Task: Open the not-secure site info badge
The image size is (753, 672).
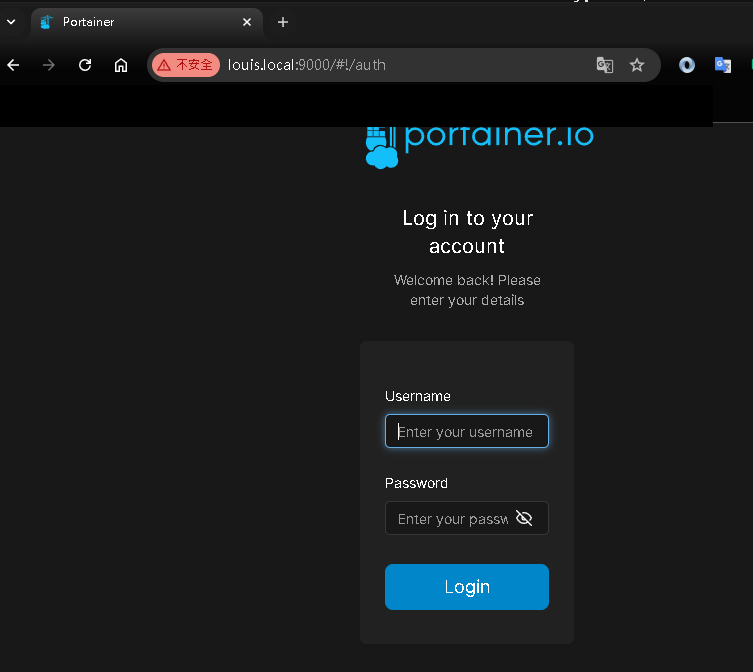Action: point(185,65)
